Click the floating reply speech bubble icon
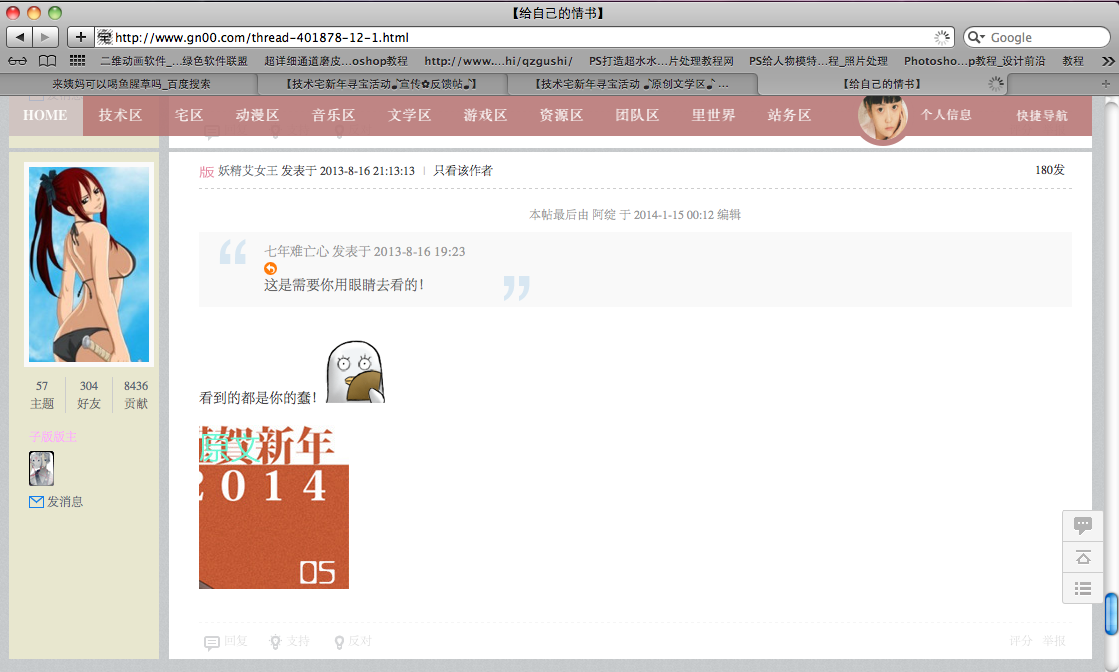1119x672 pixels. pos(1082,525)
